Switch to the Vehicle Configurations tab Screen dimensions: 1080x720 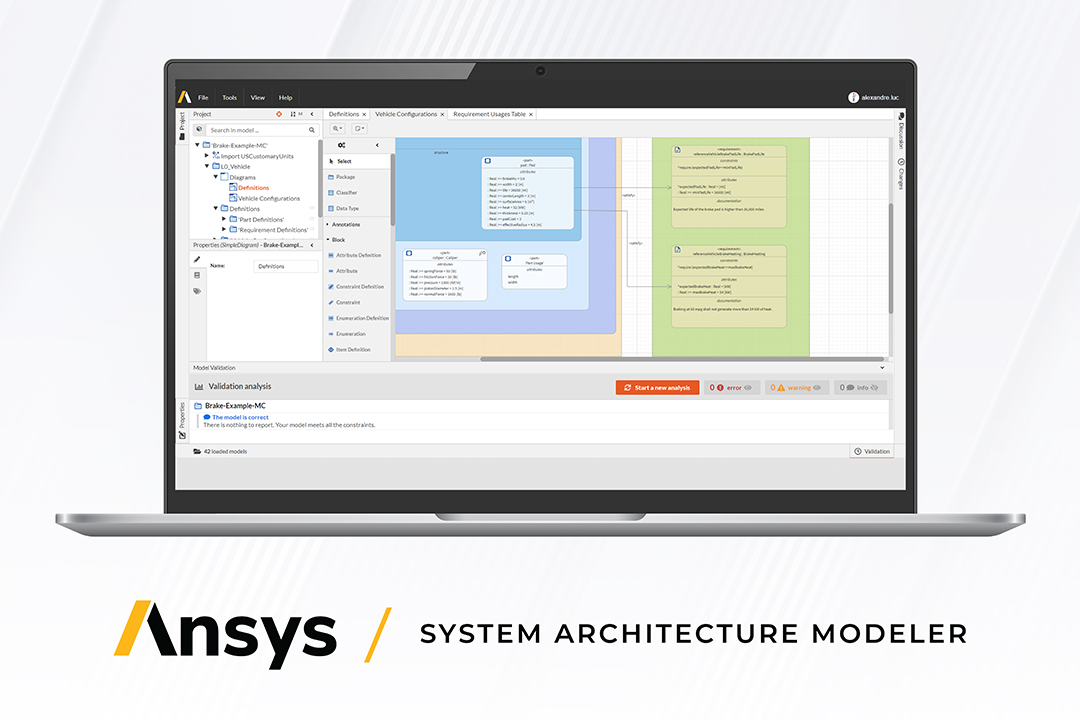pos(409,115)
